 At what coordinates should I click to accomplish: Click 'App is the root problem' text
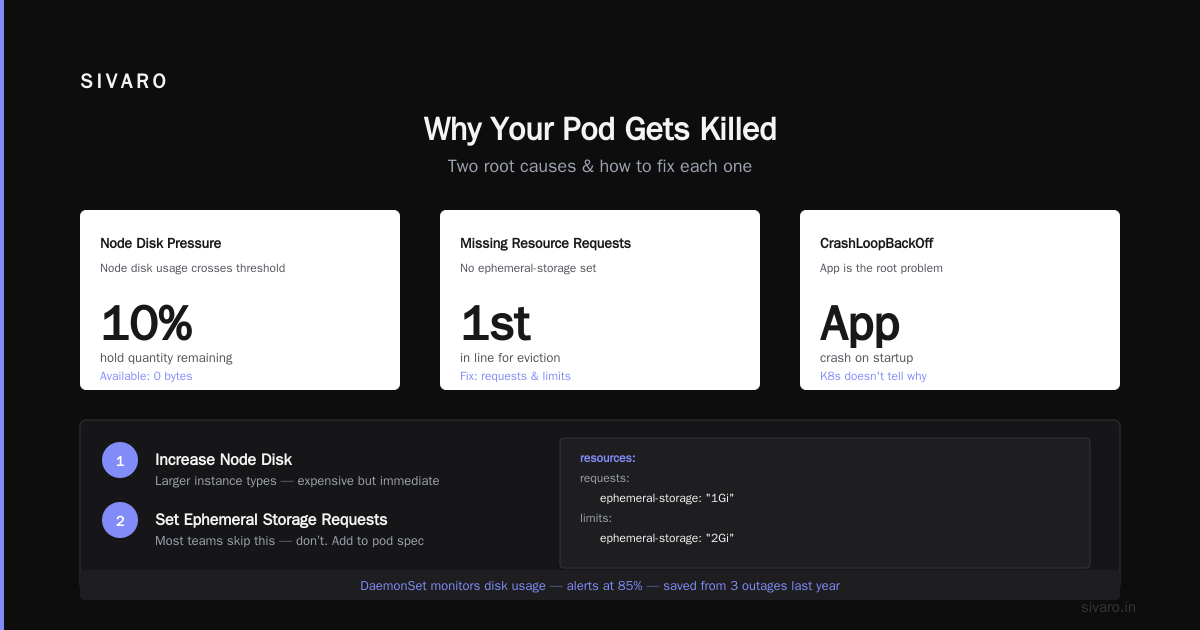pos(881,268)
